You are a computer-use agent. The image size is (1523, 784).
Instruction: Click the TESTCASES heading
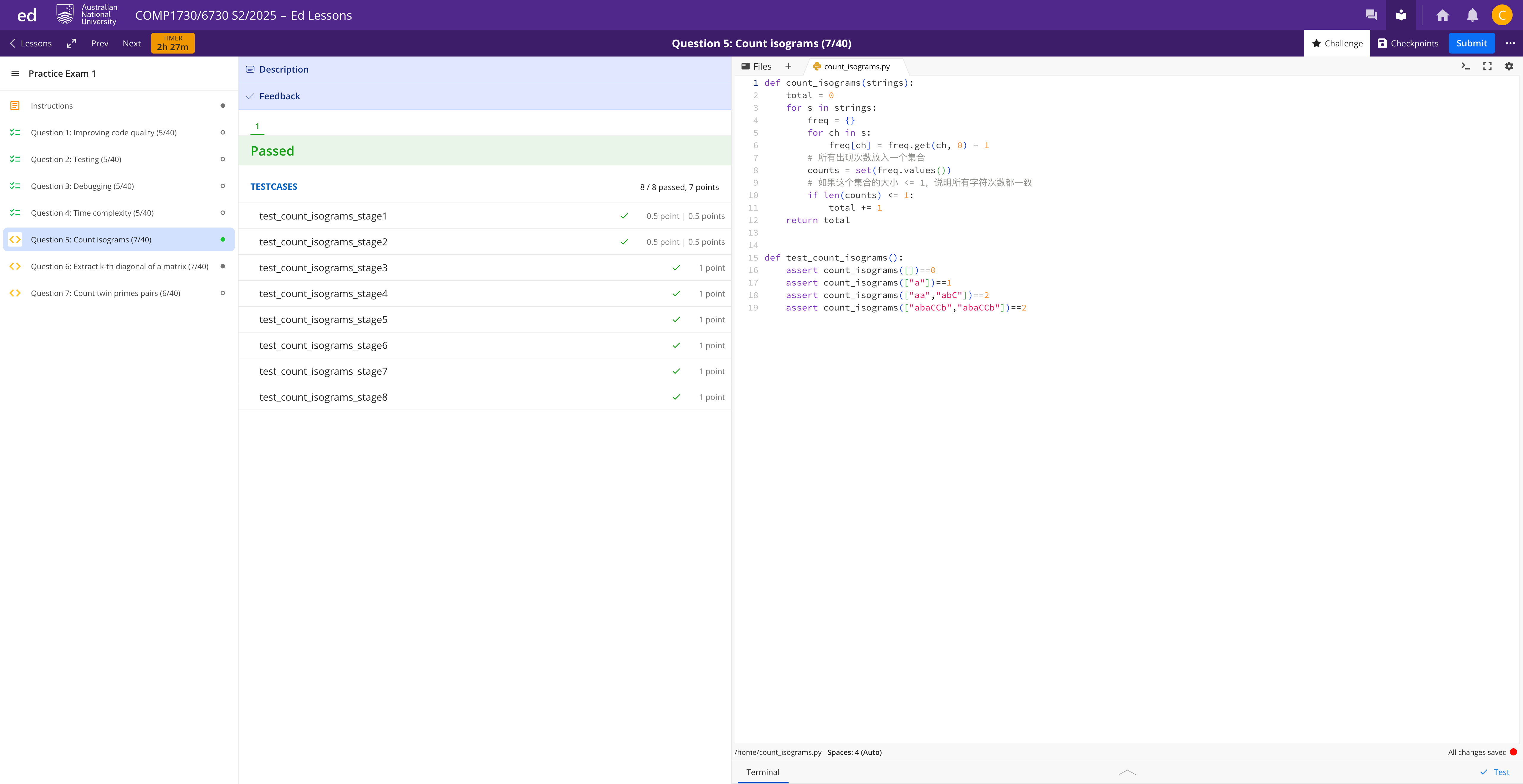coord(274,186)
